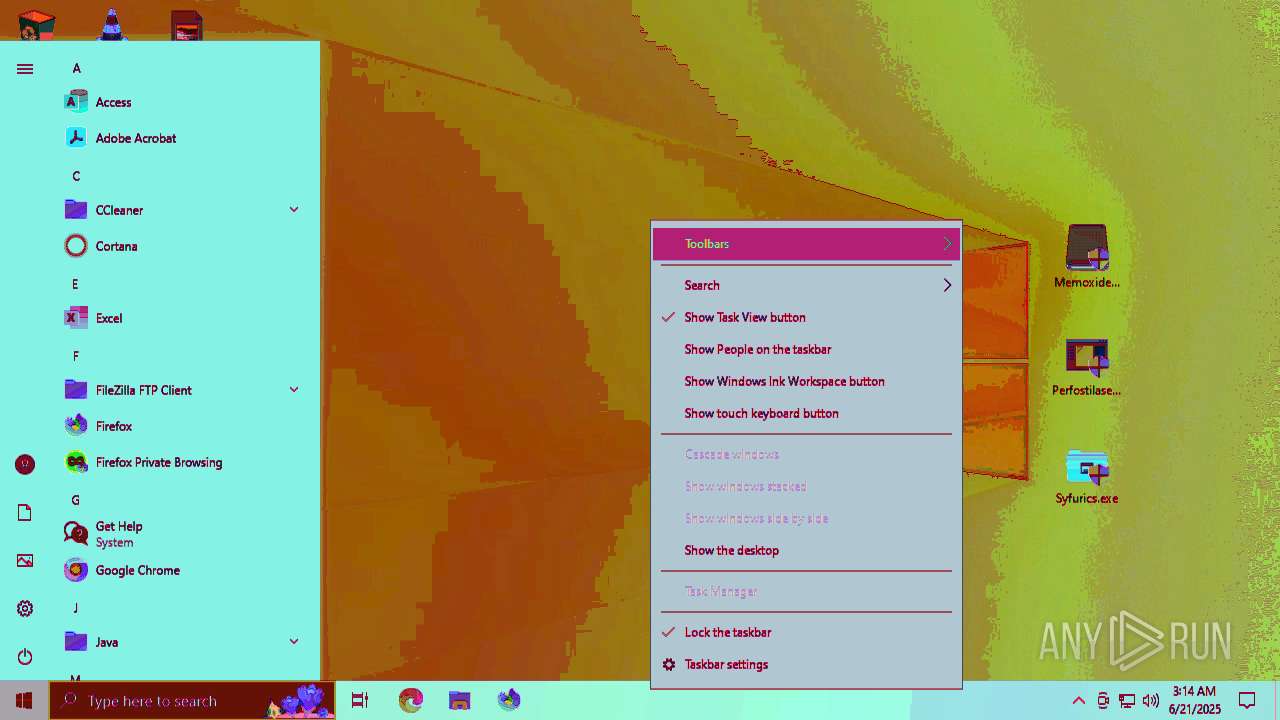Open the Settings gear in Start sidebar

(25, 609)
